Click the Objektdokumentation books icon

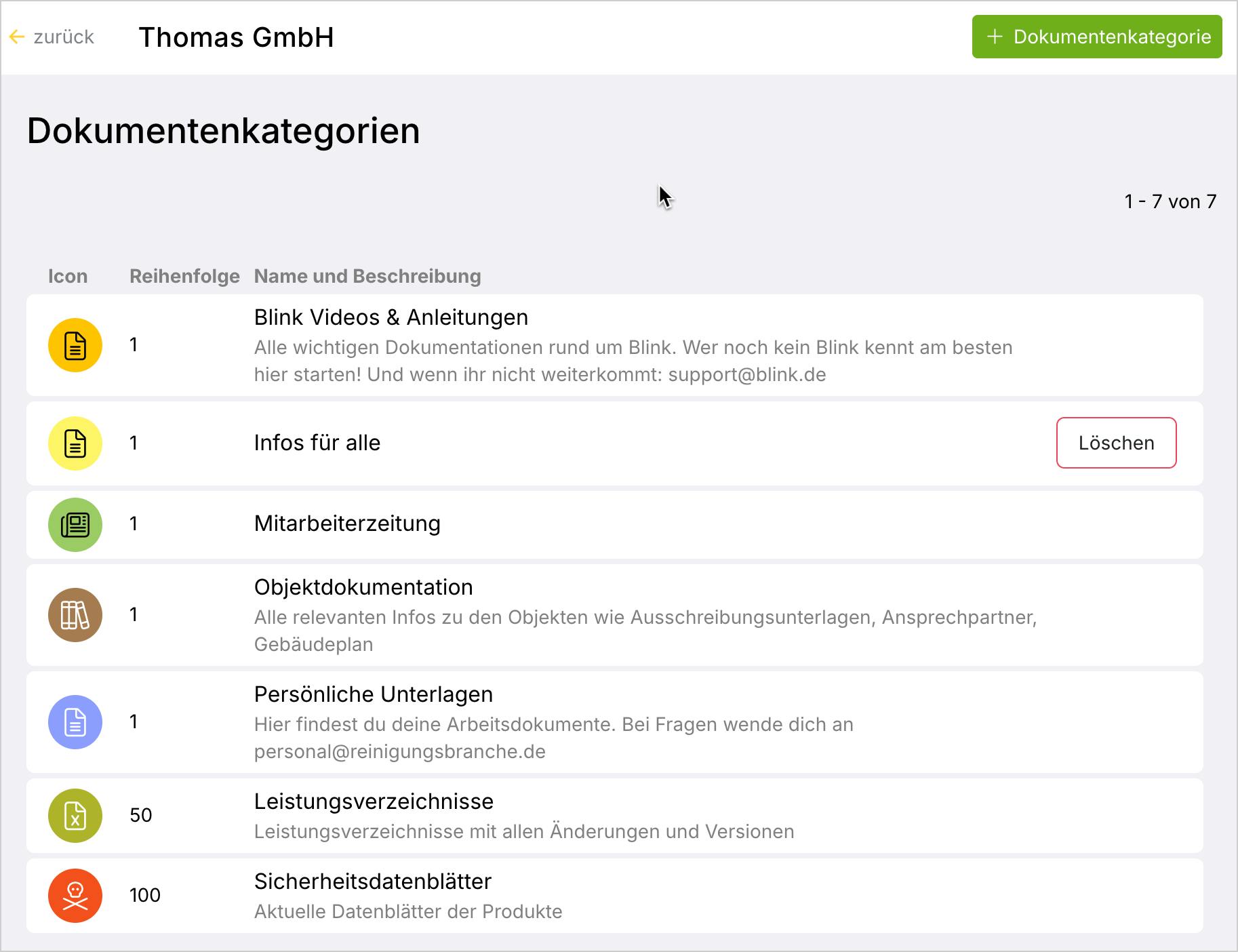click(x=75, y=615)
